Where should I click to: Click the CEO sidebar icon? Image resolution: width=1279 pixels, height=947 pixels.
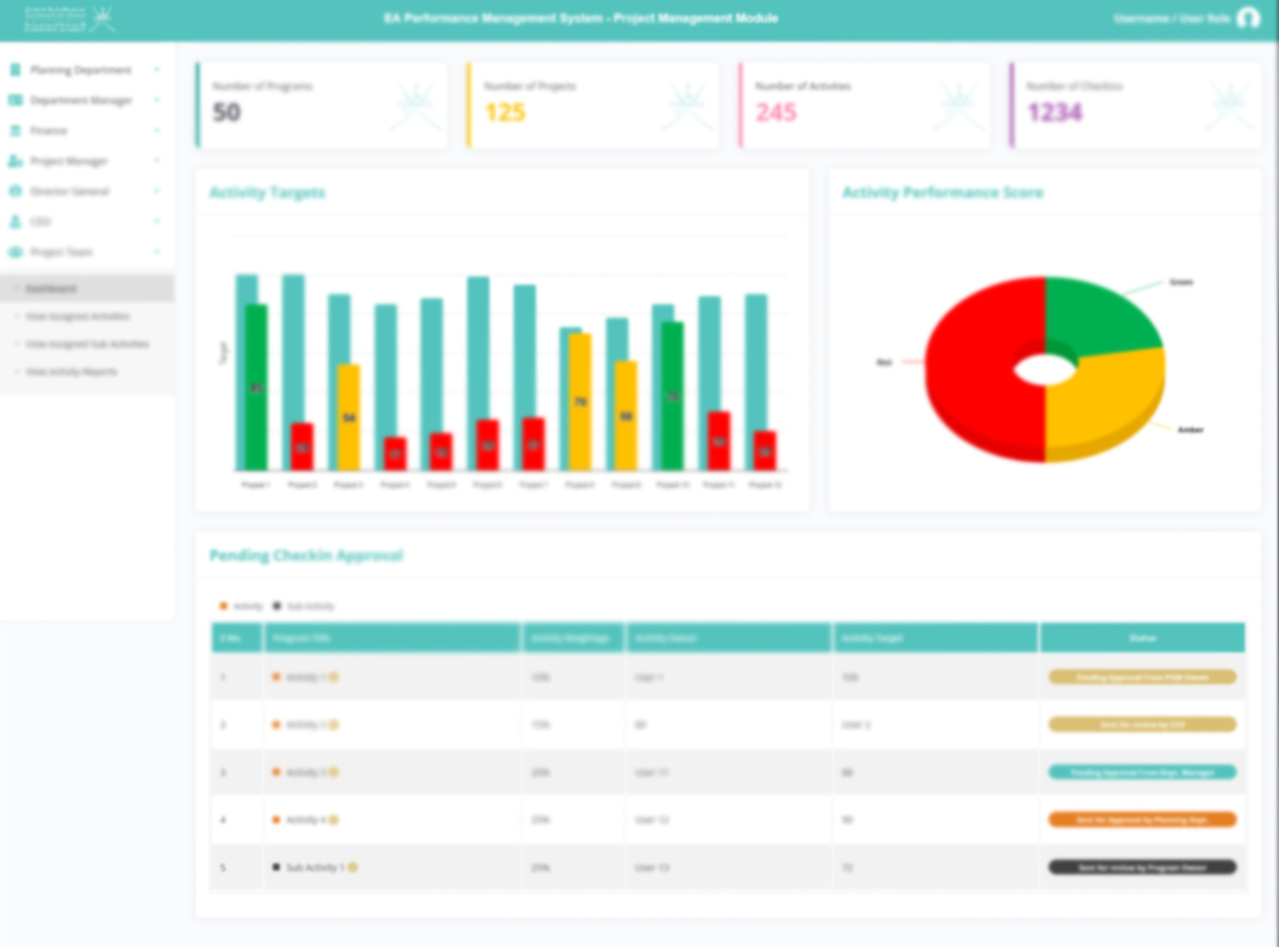15,221
